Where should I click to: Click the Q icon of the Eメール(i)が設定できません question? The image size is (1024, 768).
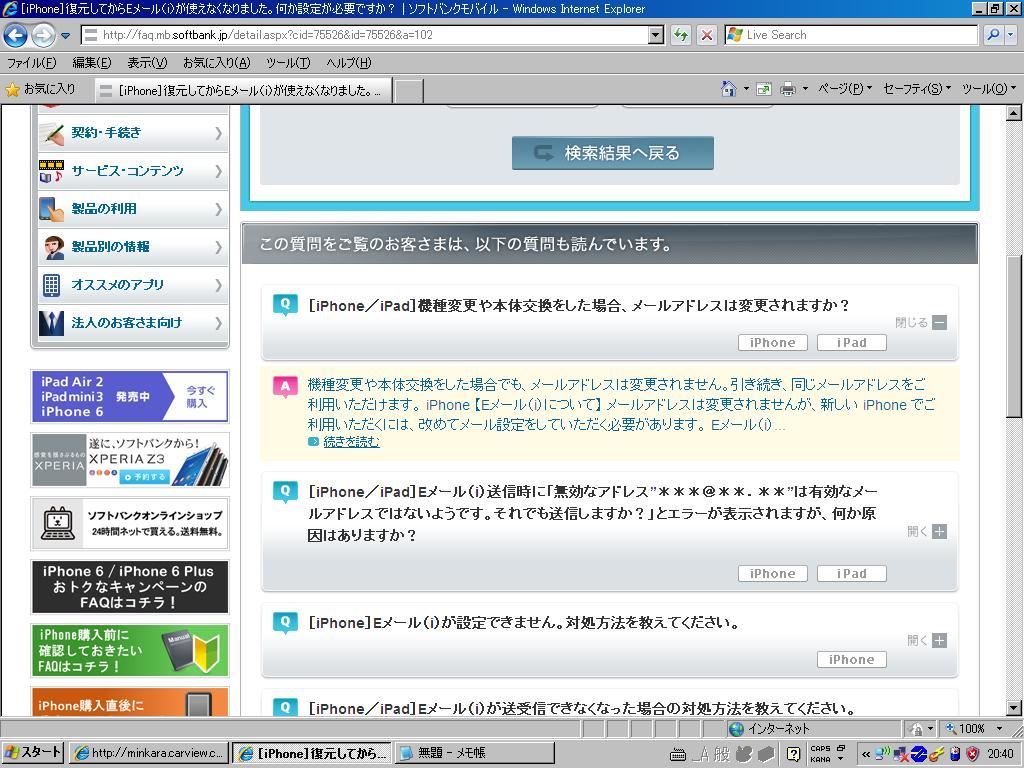(285, 622)
